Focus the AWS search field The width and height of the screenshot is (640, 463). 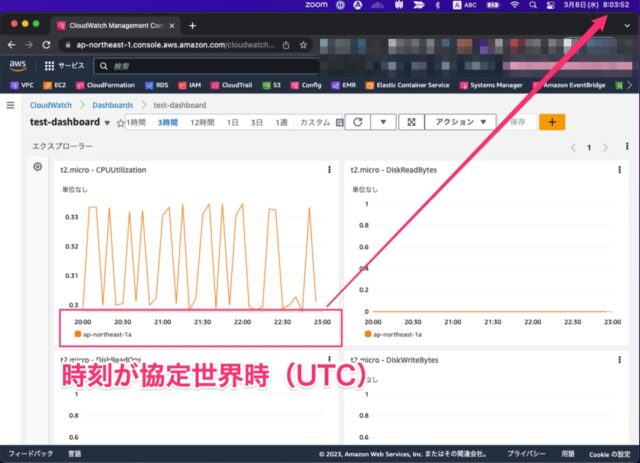[x=207, y=66]
